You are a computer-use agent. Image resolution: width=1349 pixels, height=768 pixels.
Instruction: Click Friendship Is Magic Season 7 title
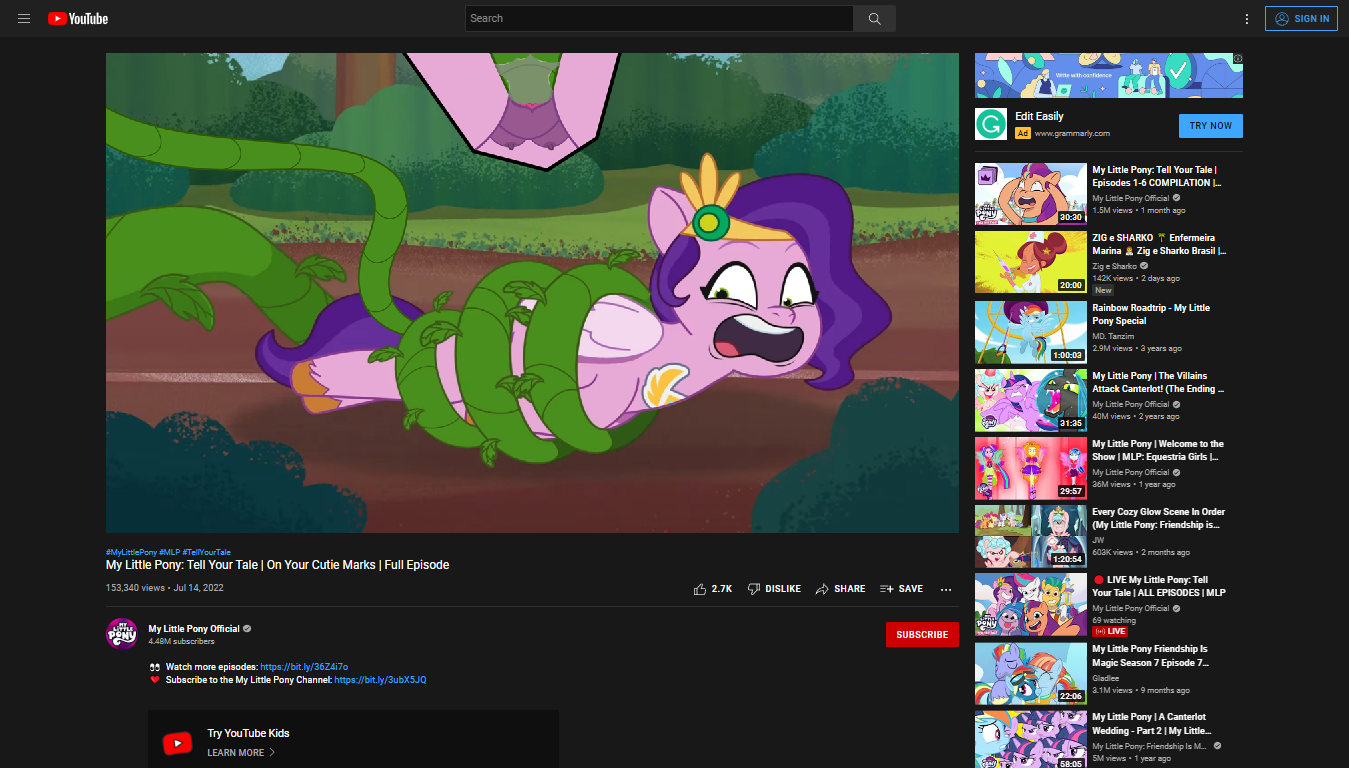(1151, 655)
